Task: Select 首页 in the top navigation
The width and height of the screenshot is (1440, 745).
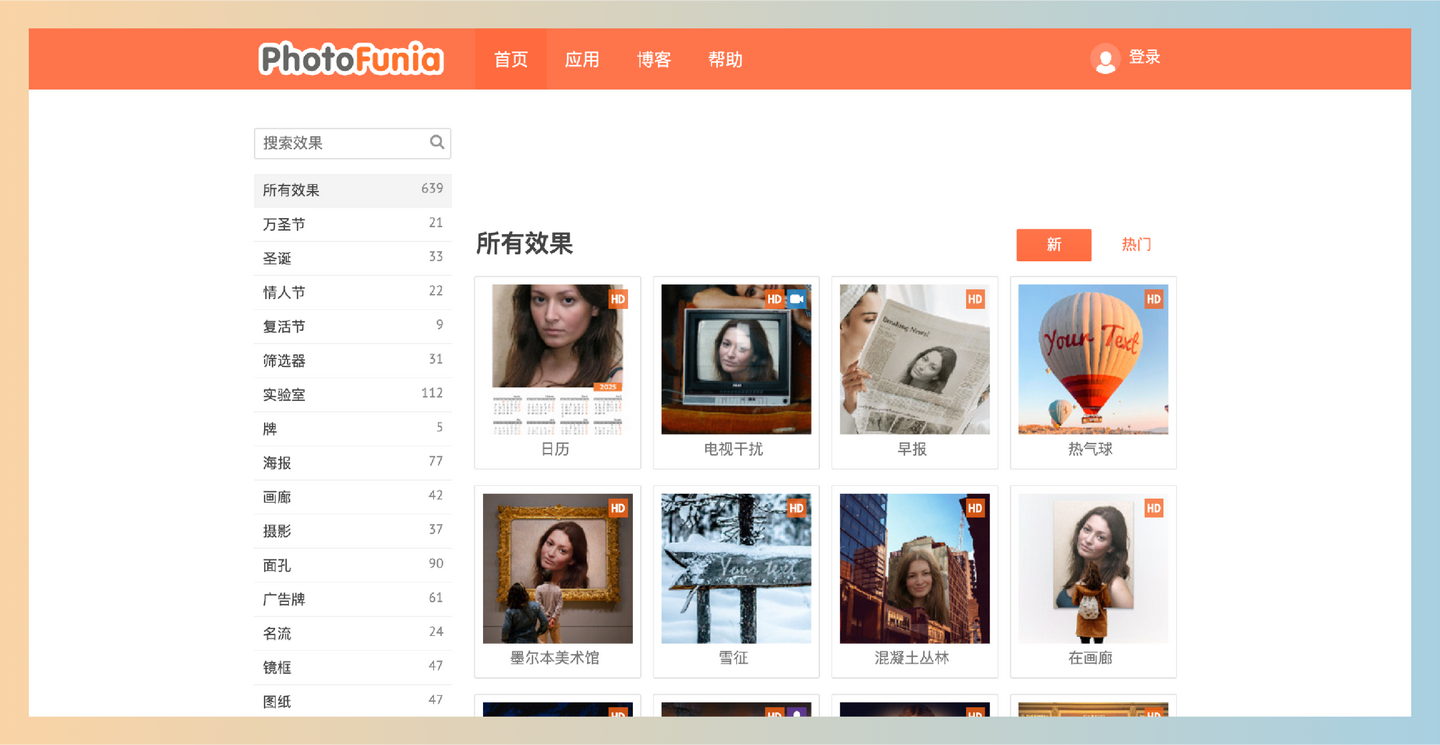Action: [x=510, y=59]
